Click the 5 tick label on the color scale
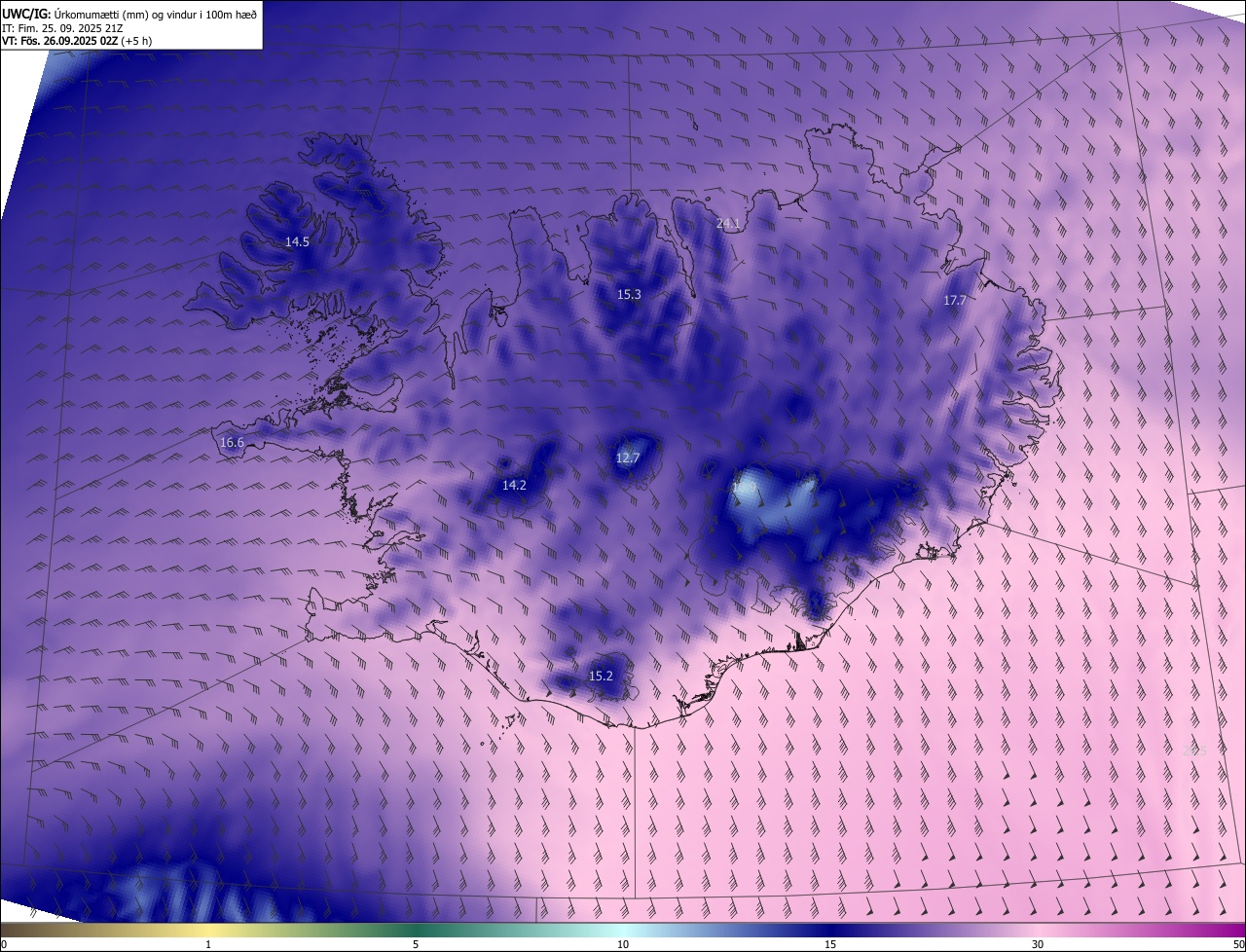Viewport: 1246px width, 952px height. 416,944
